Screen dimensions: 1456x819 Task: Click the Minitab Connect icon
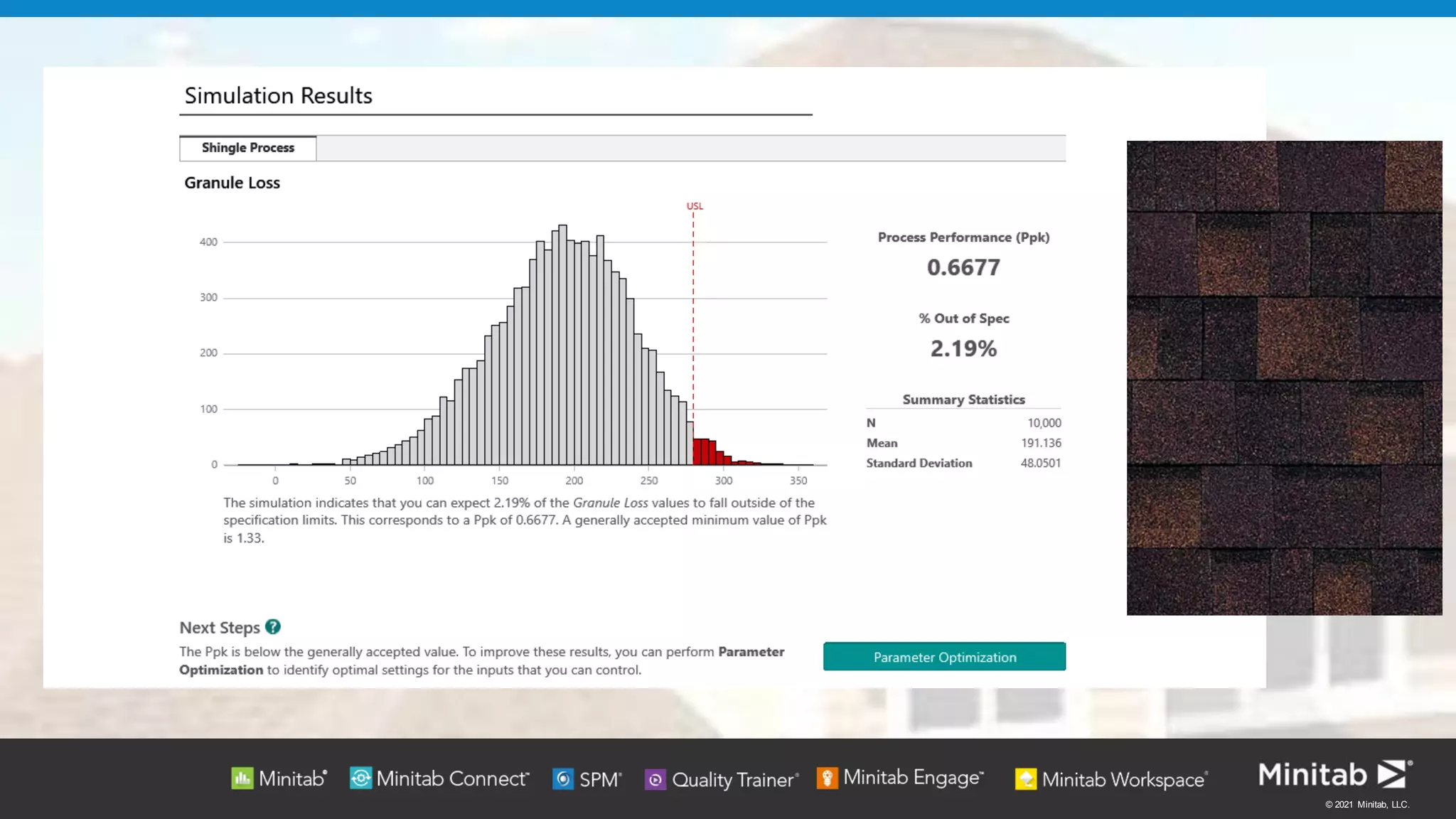[360, 778]
